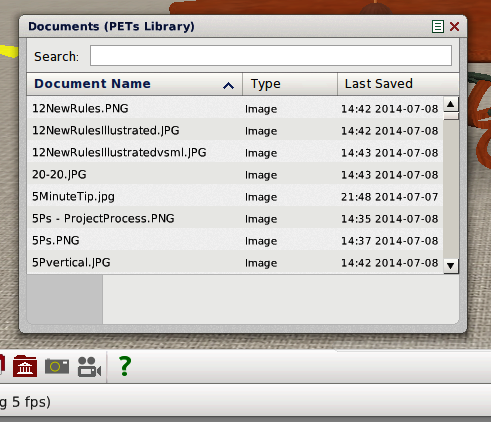Click the video camera recording icon
Image resolution: width=491 pixels, height=422 pixels.
click(89, 367)
